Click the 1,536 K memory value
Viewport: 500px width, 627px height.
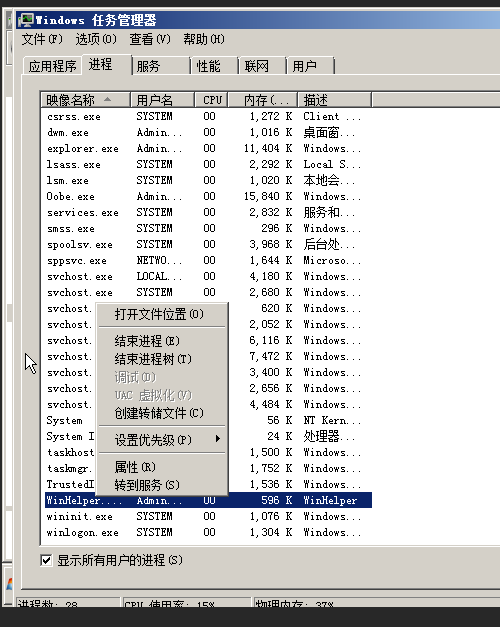pyautogui.click(x=270, y=484)
